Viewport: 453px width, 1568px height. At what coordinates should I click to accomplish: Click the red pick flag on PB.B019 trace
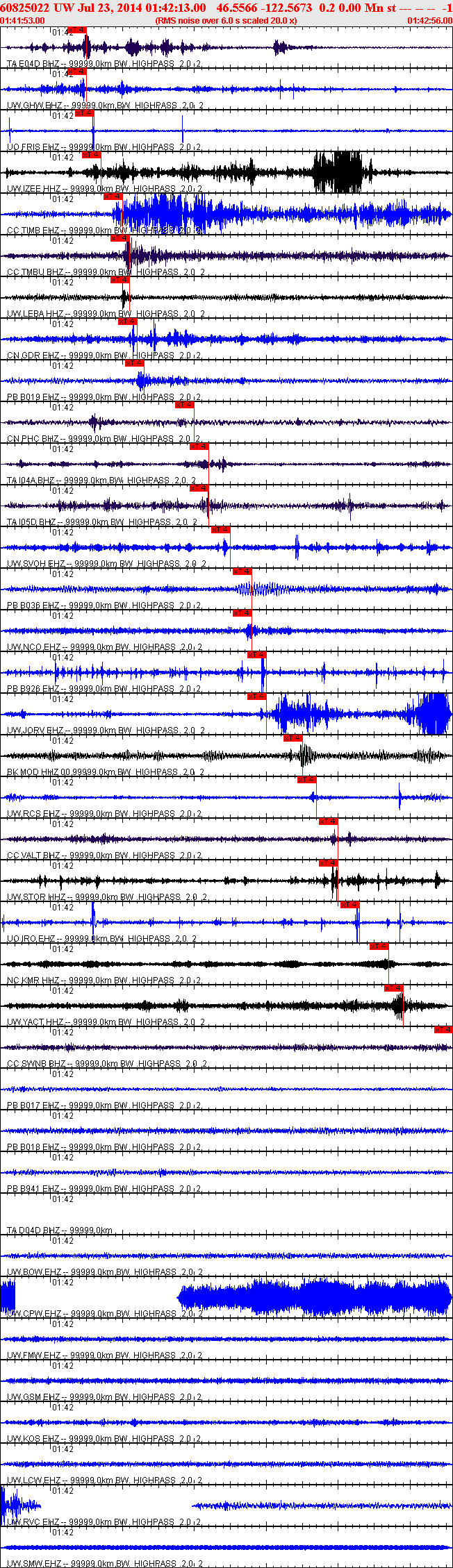click(135, 363)
